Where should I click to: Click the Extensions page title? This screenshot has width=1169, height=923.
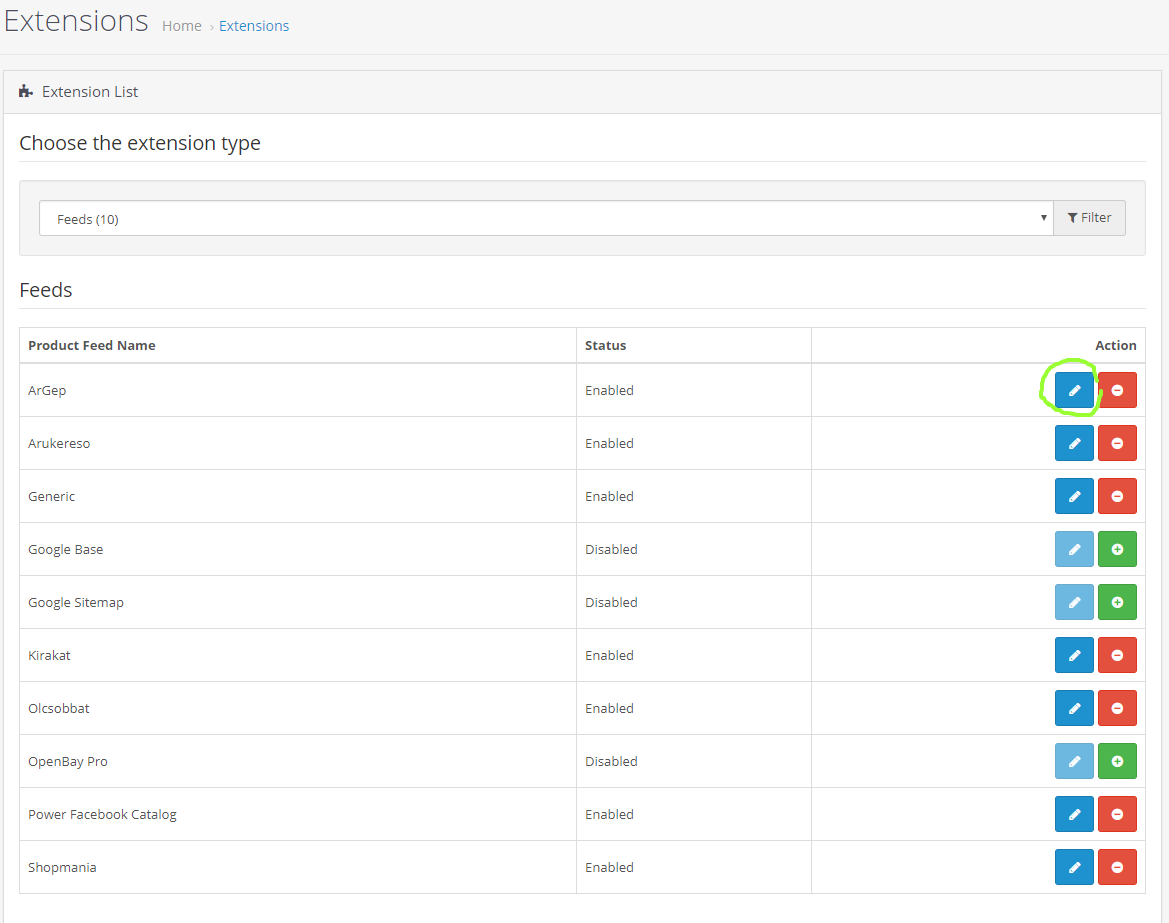(x=76, y=21)
